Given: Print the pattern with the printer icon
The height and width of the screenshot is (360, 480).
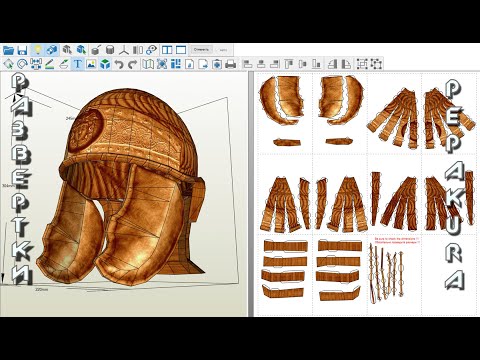Looking at the screenshot, I should click(231, 64).
